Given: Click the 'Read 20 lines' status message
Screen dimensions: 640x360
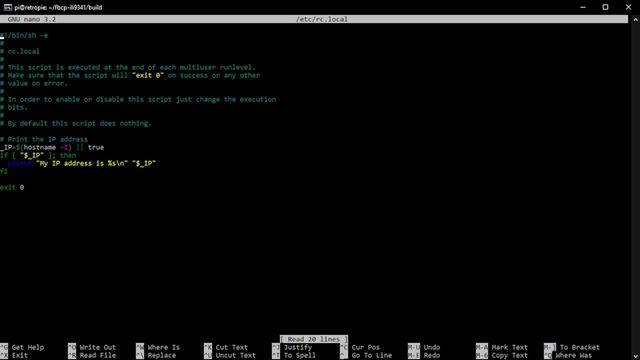Looking at the screenshot, I should coord(313,339).
